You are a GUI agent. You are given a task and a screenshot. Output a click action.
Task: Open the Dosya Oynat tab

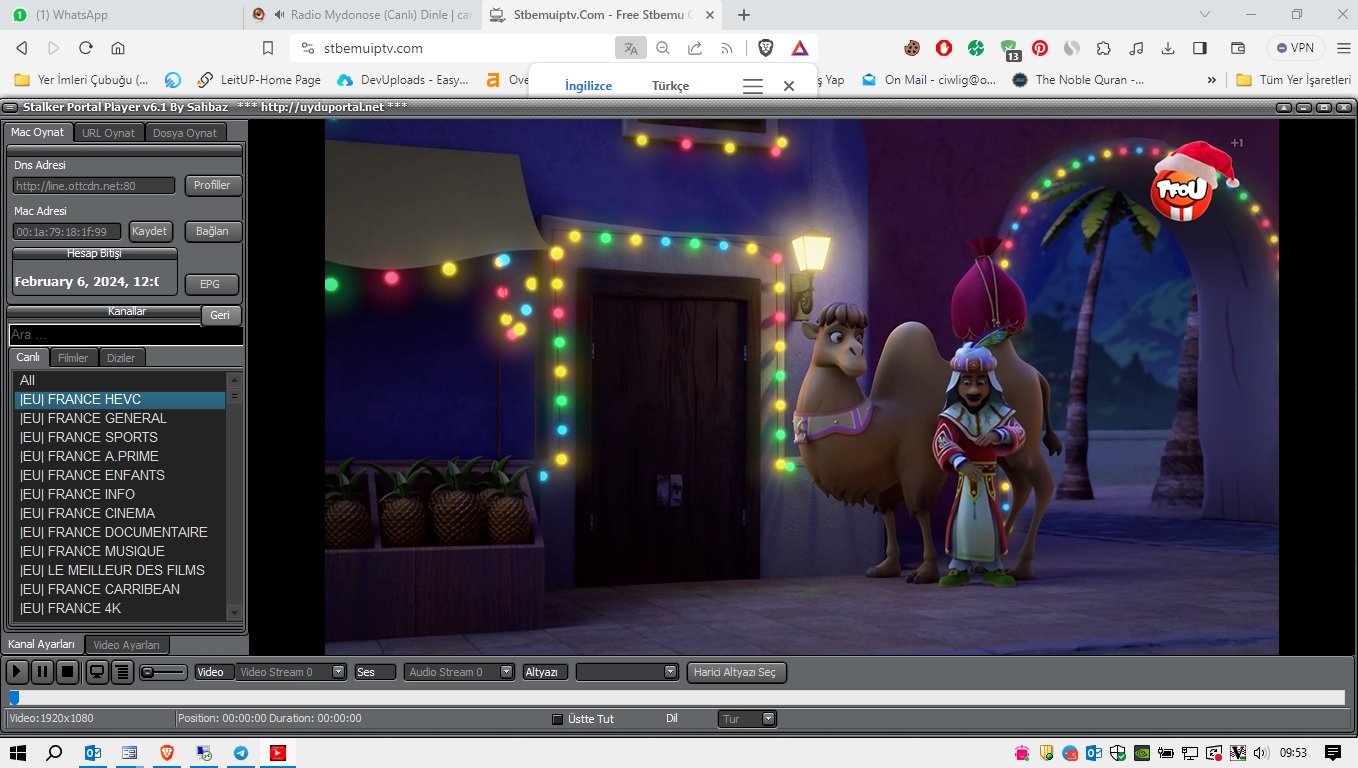pos(185,133)
